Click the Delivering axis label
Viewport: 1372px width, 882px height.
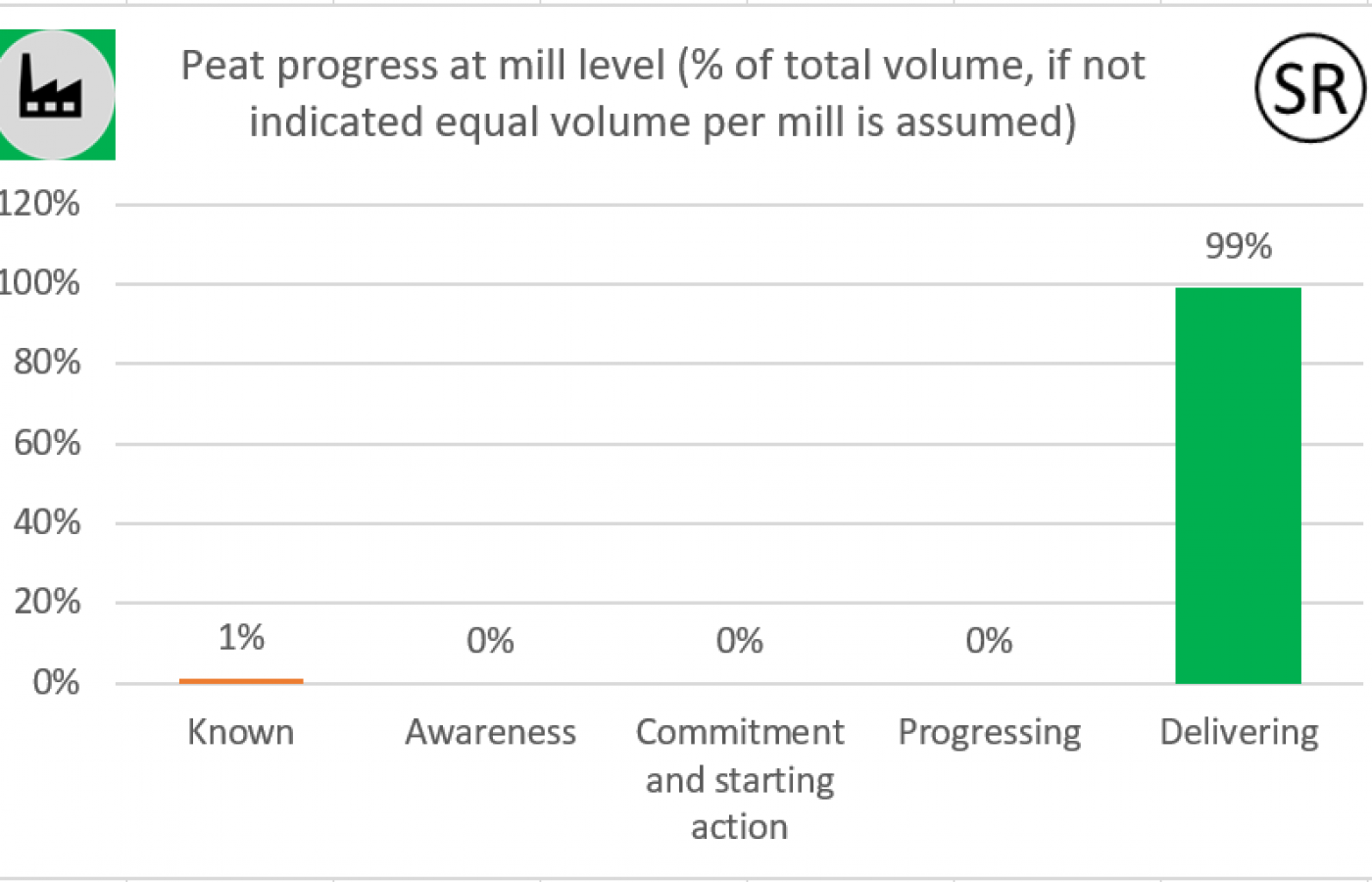pyautogui.click(x=1240, y=734)
